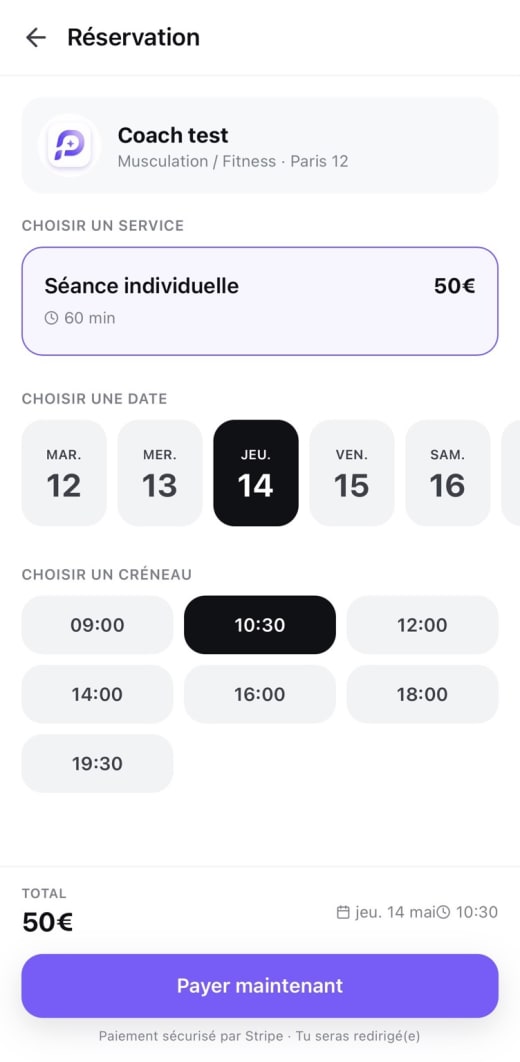520x1062 pixels.
Task: Select the highlighted 10:30 time slot
Action: coord(260,624)
